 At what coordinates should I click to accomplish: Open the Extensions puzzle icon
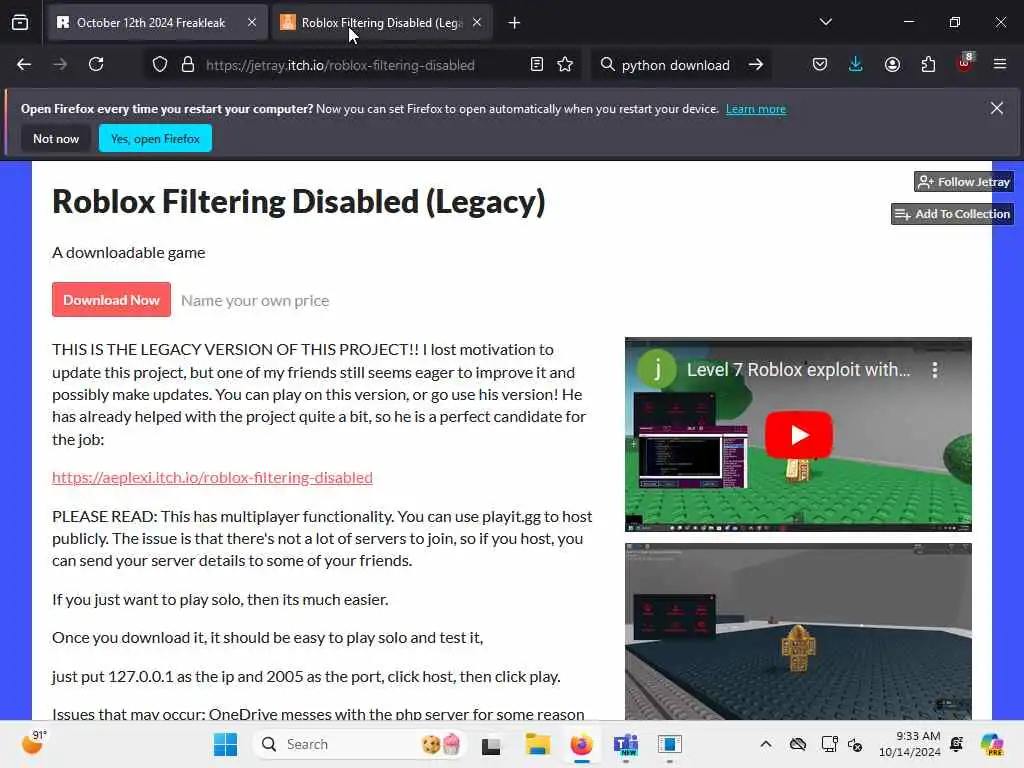928,65
